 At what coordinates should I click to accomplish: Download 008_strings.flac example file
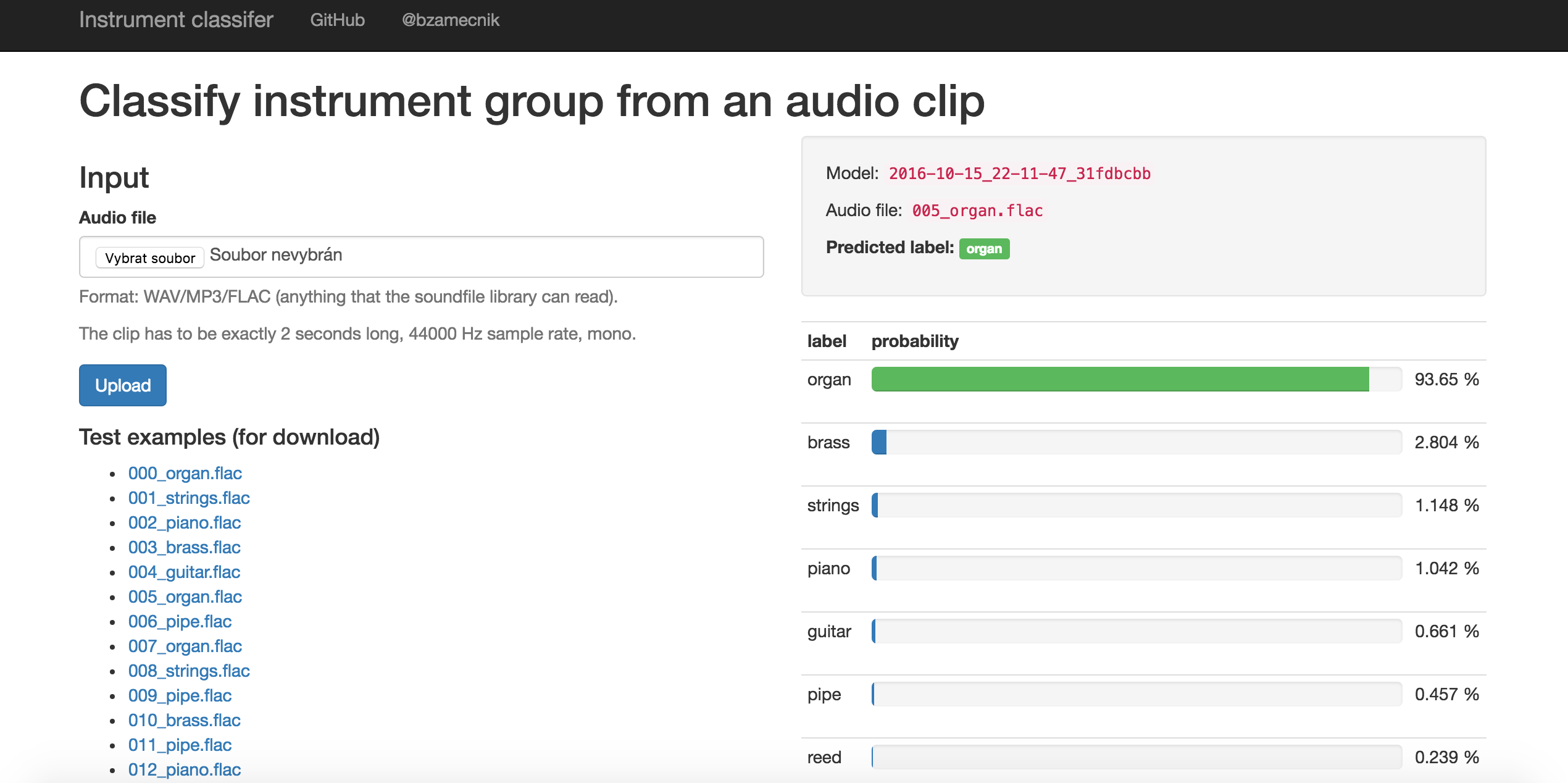tap(189, 671)
